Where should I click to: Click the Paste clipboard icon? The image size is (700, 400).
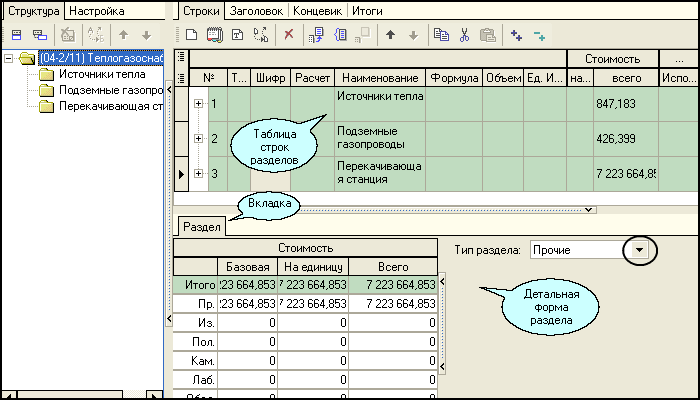click(x=488, y=35)
